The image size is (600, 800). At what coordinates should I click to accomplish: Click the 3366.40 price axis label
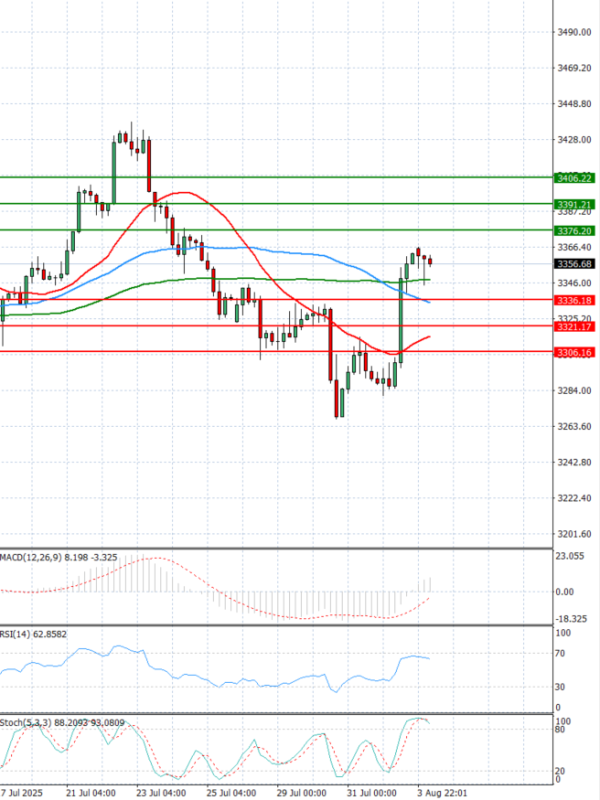point(574,247)
